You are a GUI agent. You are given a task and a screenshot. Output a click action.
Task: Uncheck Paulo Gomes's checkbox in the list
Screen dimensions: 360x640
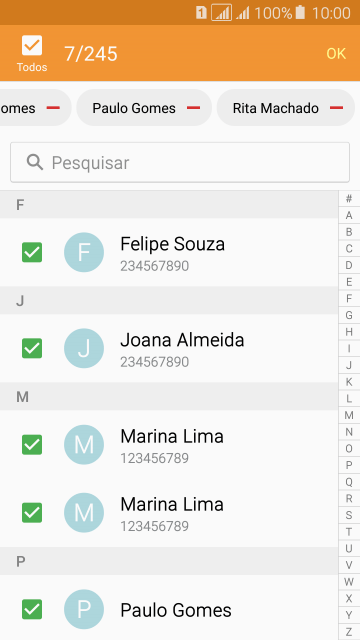(x=32, y=609)
